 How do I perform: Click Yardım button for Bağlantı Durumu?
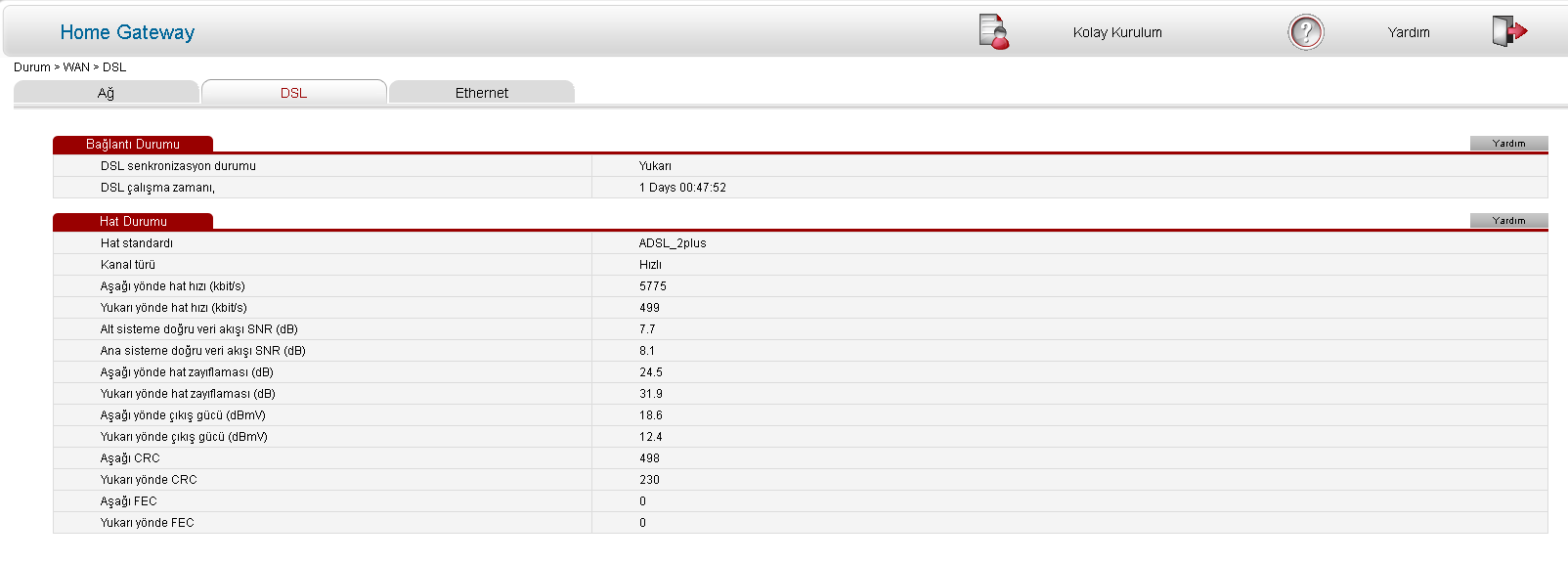[x=1508, y=144]
